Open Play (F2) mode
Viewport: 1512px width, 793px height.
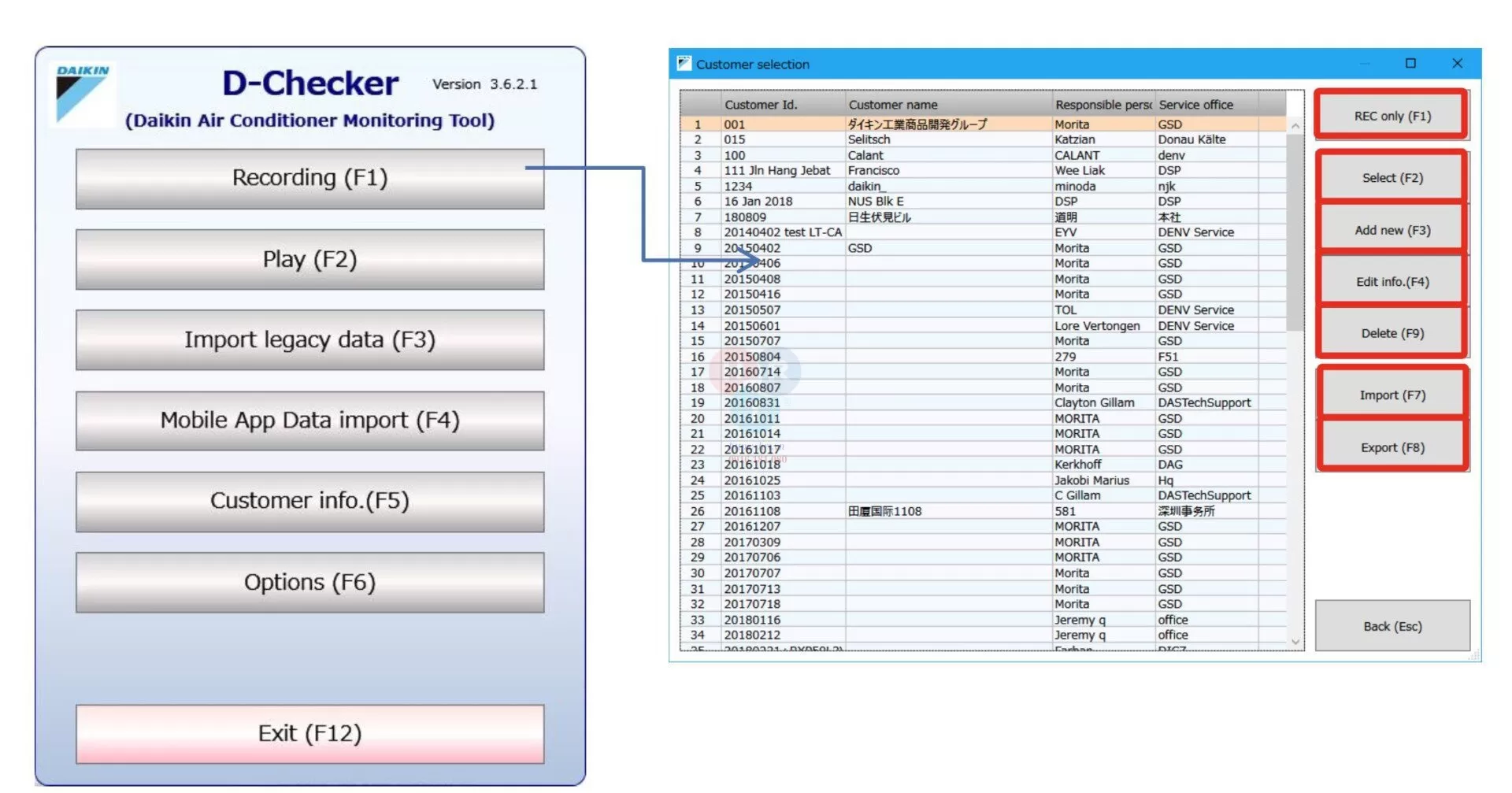tap(309, 259)
